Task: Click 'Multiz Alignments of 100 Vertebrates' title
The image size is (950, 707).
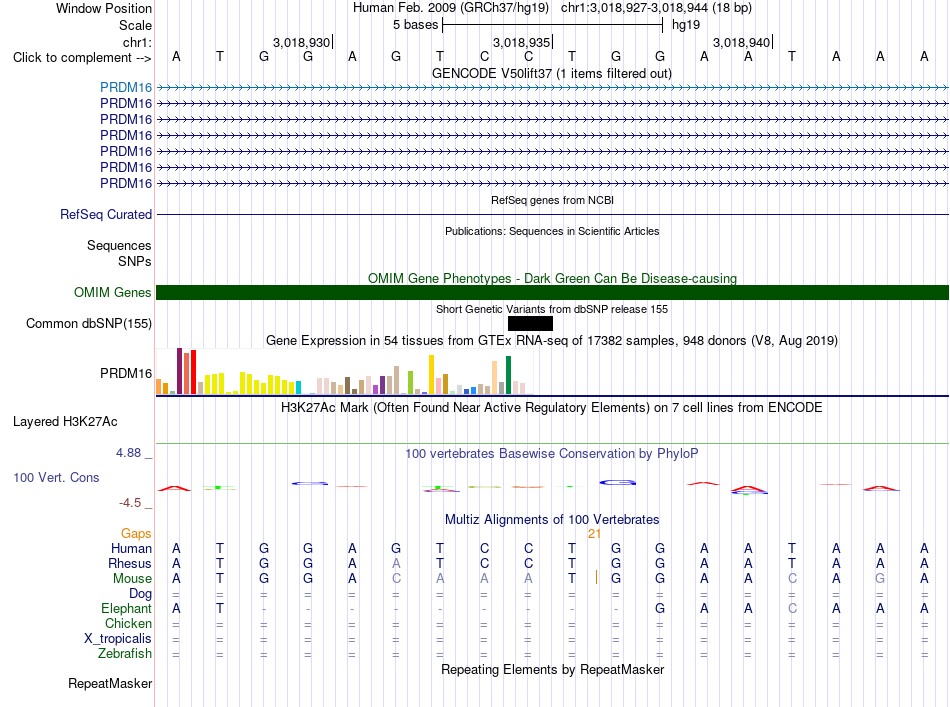Action: point(552,519)
